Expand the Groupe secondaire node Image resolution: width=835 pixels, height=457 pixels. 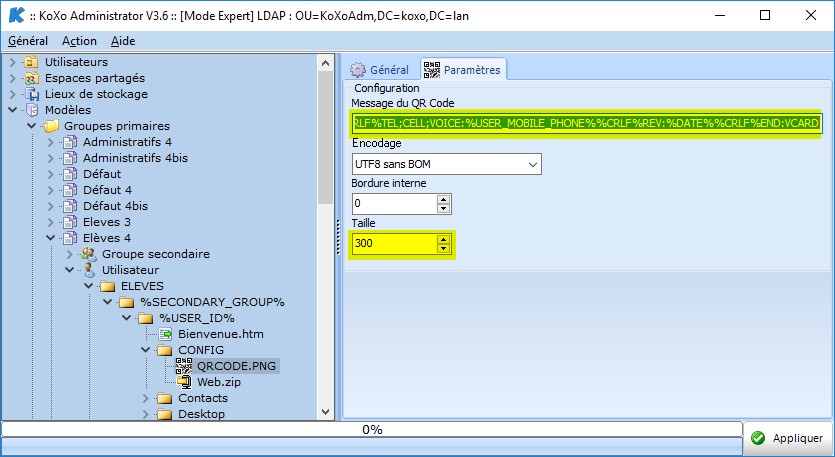click(70, 254)
